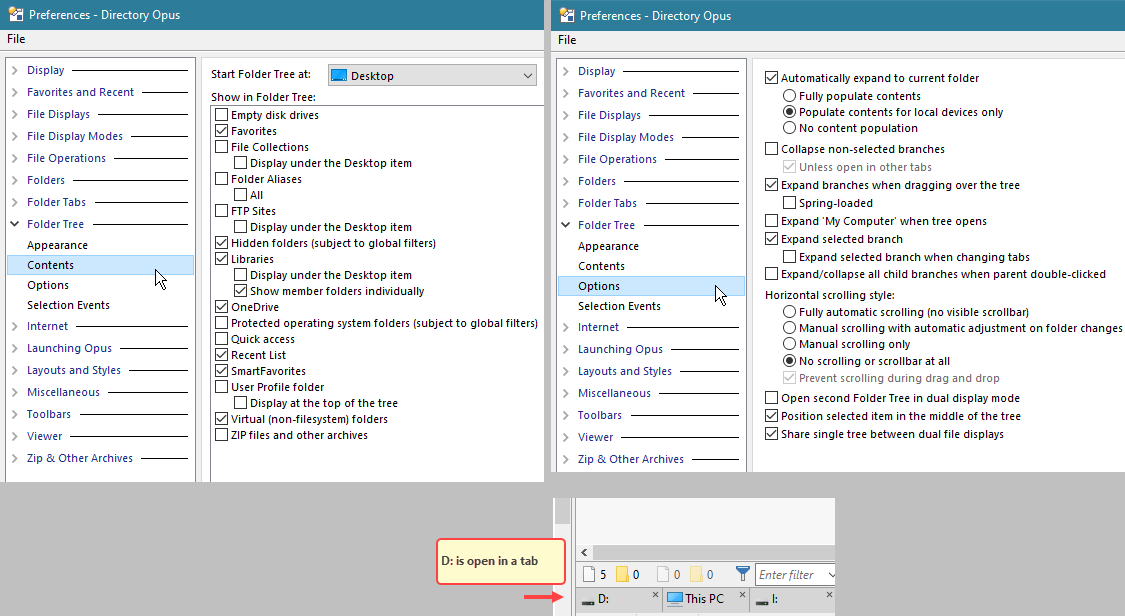Open Selection Events in the Options window
The width and height of the screenshot is (1125, 616).
(619, 306)
